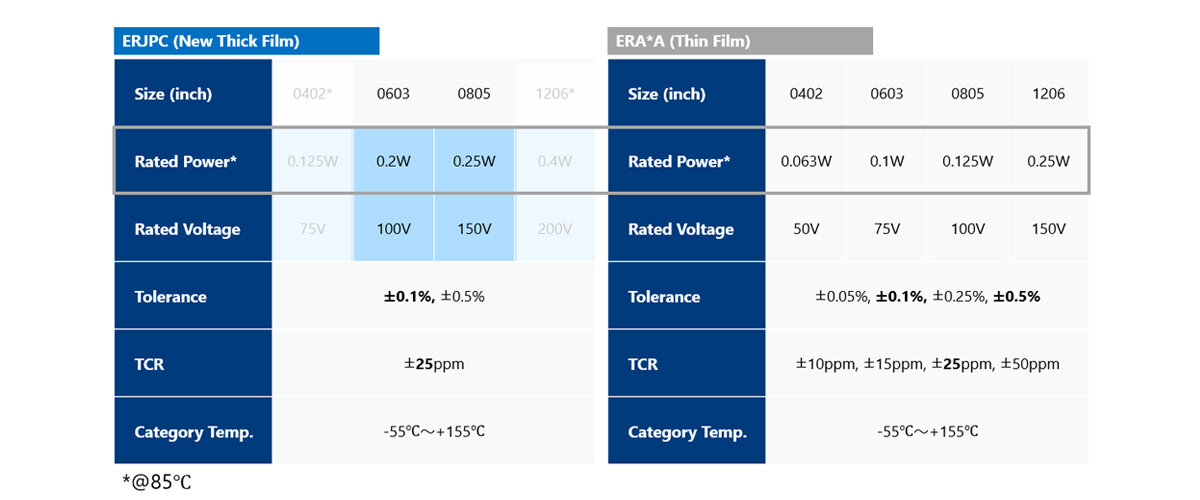Click the greyed-out 0.4W power cell
1200x500 pixels.
(x=555, y=161)
